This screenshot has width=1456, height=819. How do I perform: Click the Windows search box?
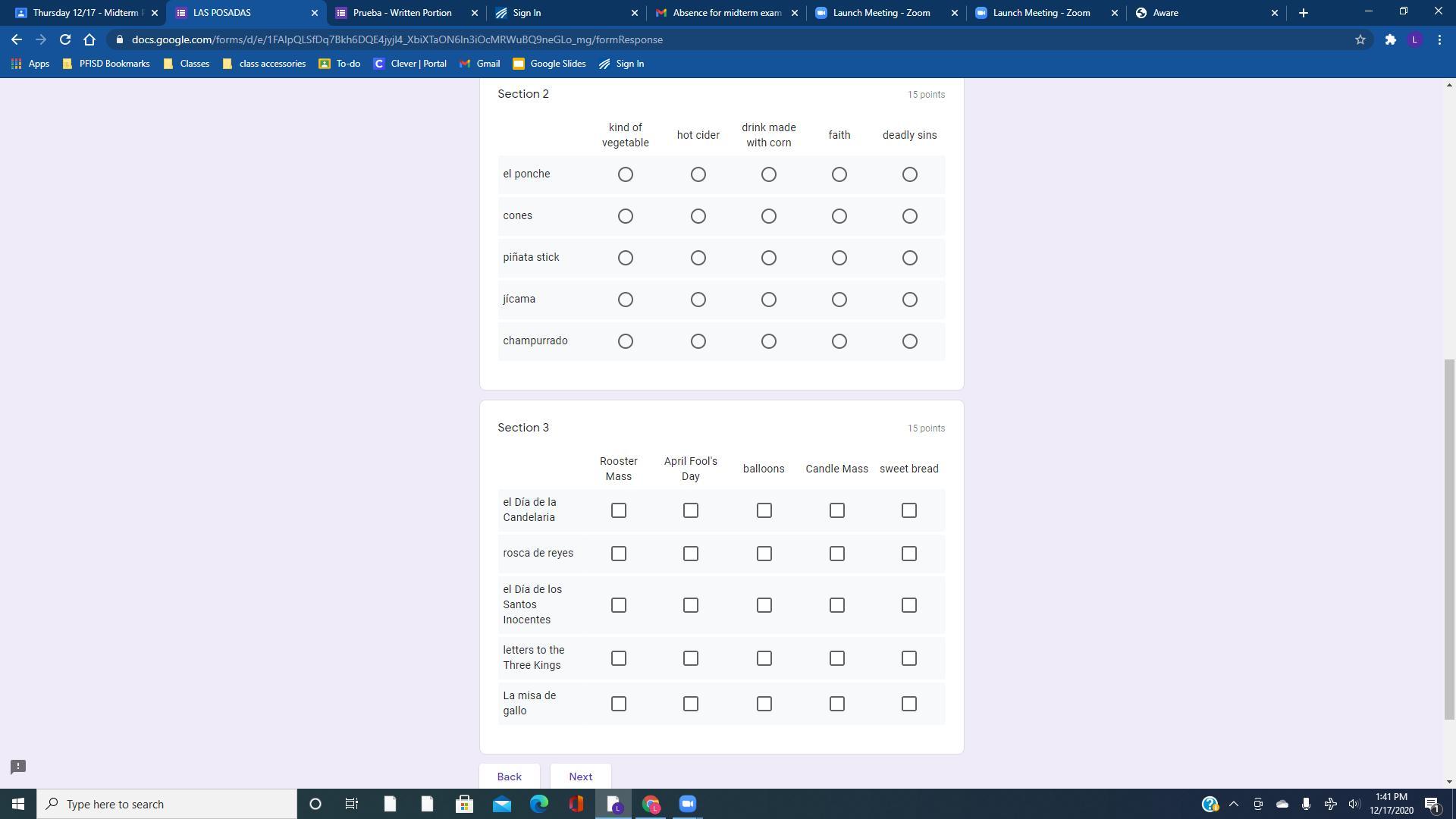point(167,804)
